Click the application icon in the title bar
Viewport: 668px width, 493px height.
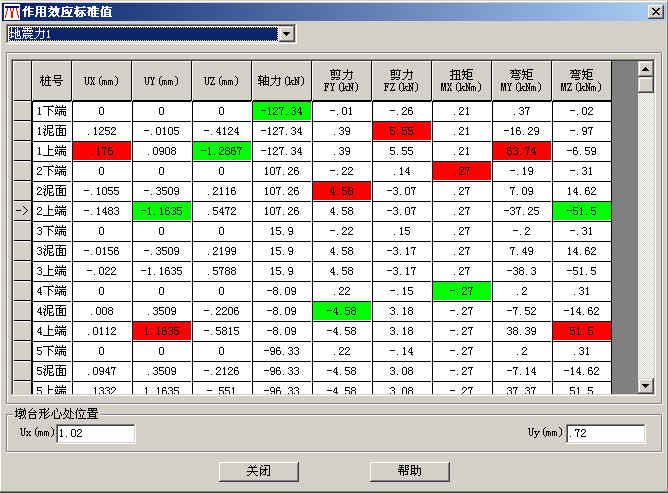point(11,11)
